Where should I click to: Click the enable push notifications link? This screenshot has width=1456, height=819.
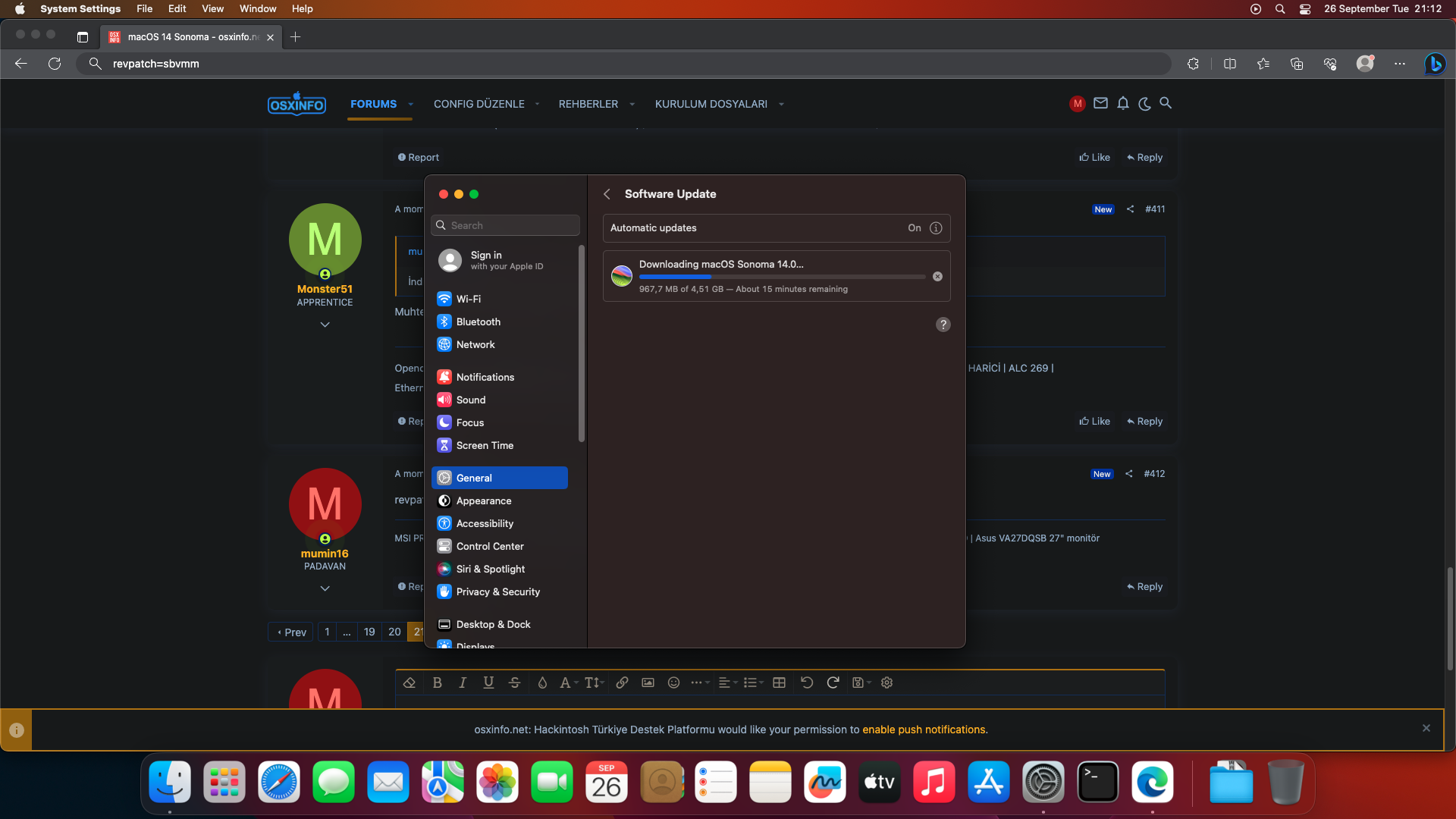[x=924, y=730]
